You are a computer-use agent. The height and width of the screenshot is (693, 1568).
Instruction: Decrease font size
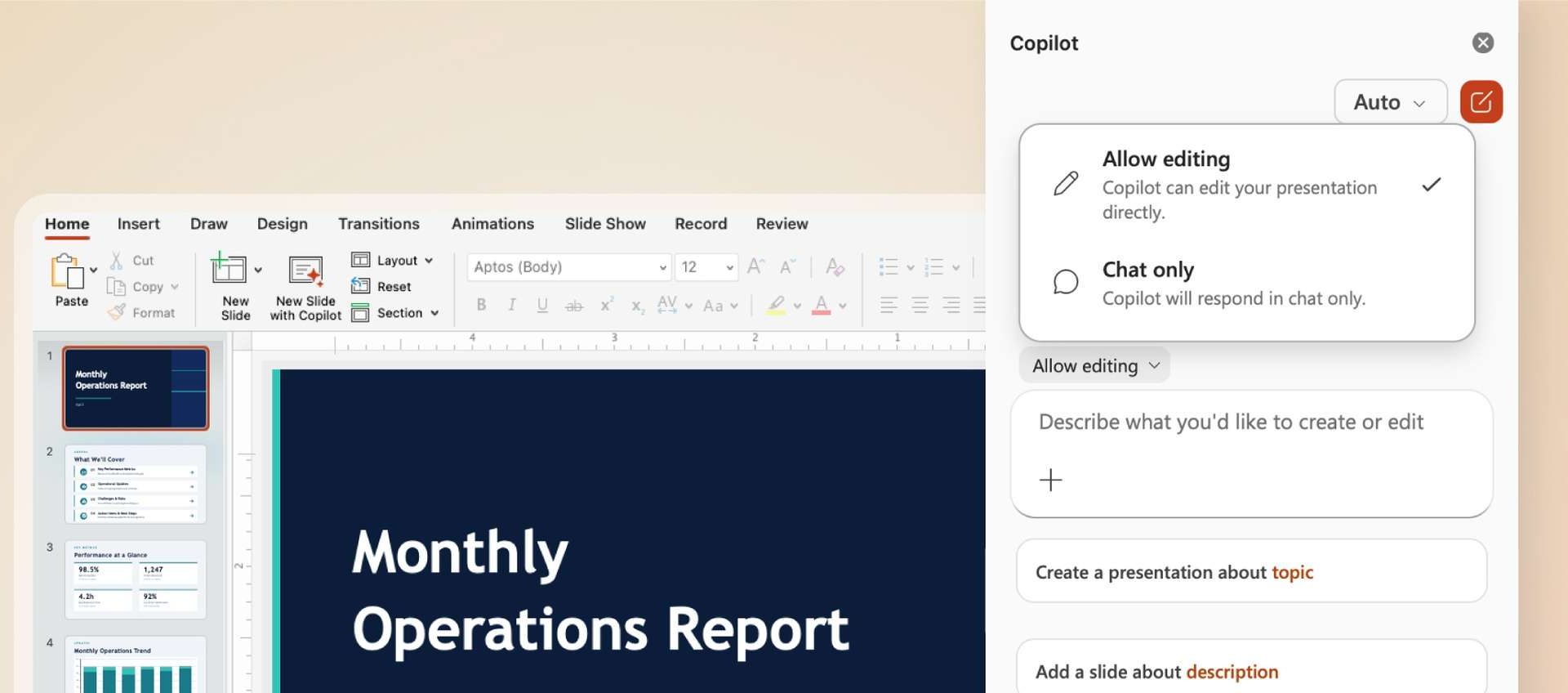tap(786, 266)
